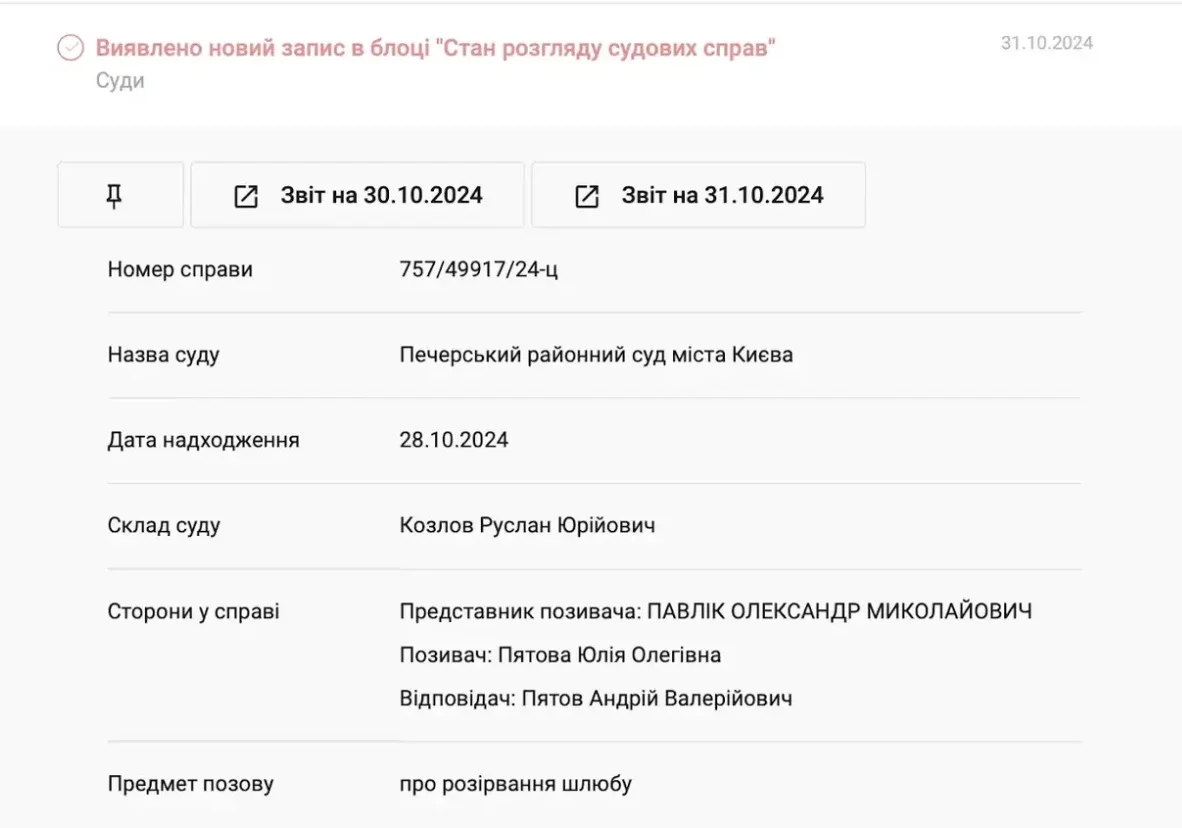Click judge name "Козлов Руслан Юрійович"
Image resolution: width=1182 pixels, height=828 pixels.
click(527, 525)
